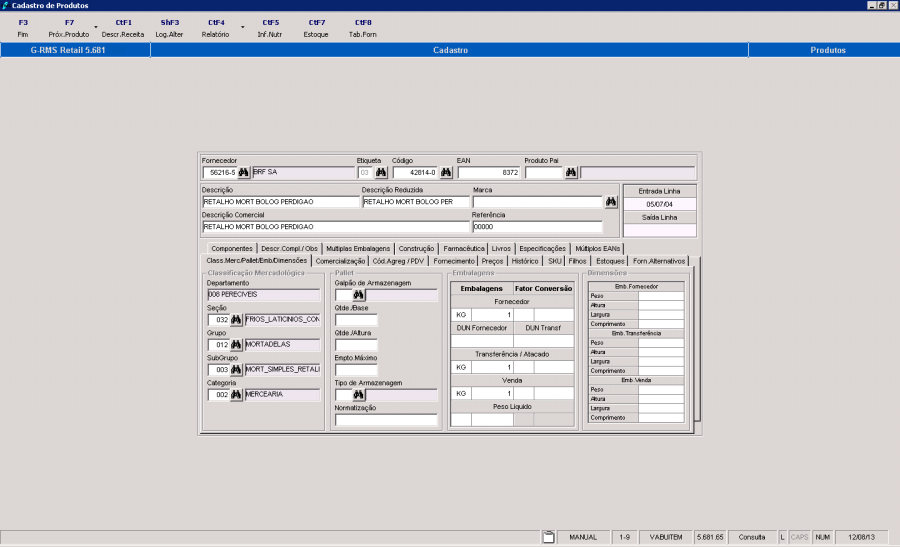
Task: Click the EAN input field
Action: pos(488,172)
